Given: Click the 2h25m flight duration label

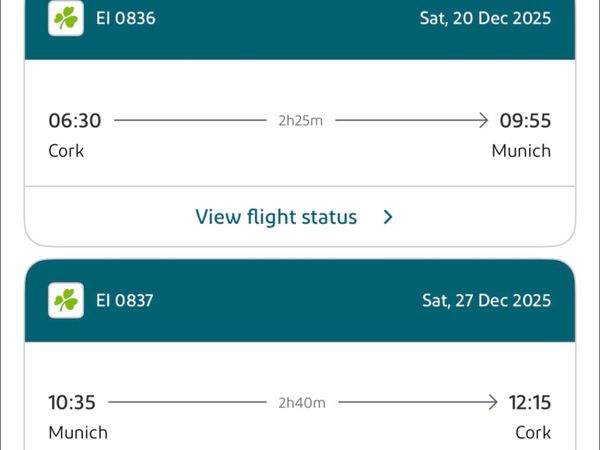Looking at the screenshot, I should point(300,121).
